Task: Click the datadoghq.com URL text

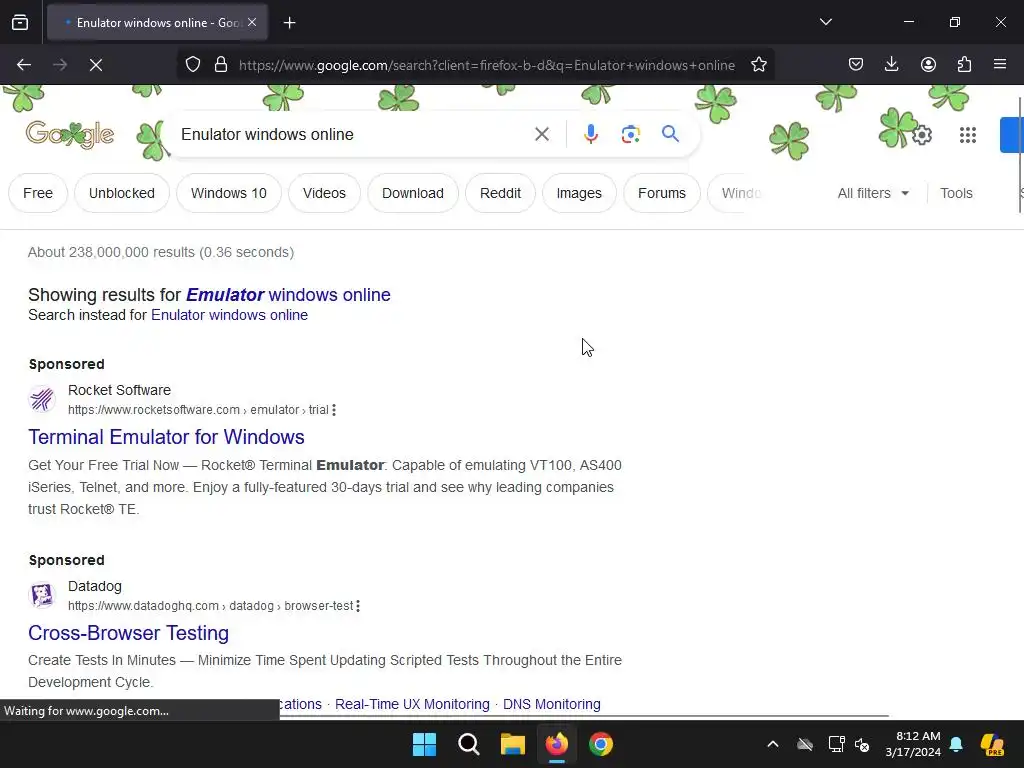Action: (210, 606)
